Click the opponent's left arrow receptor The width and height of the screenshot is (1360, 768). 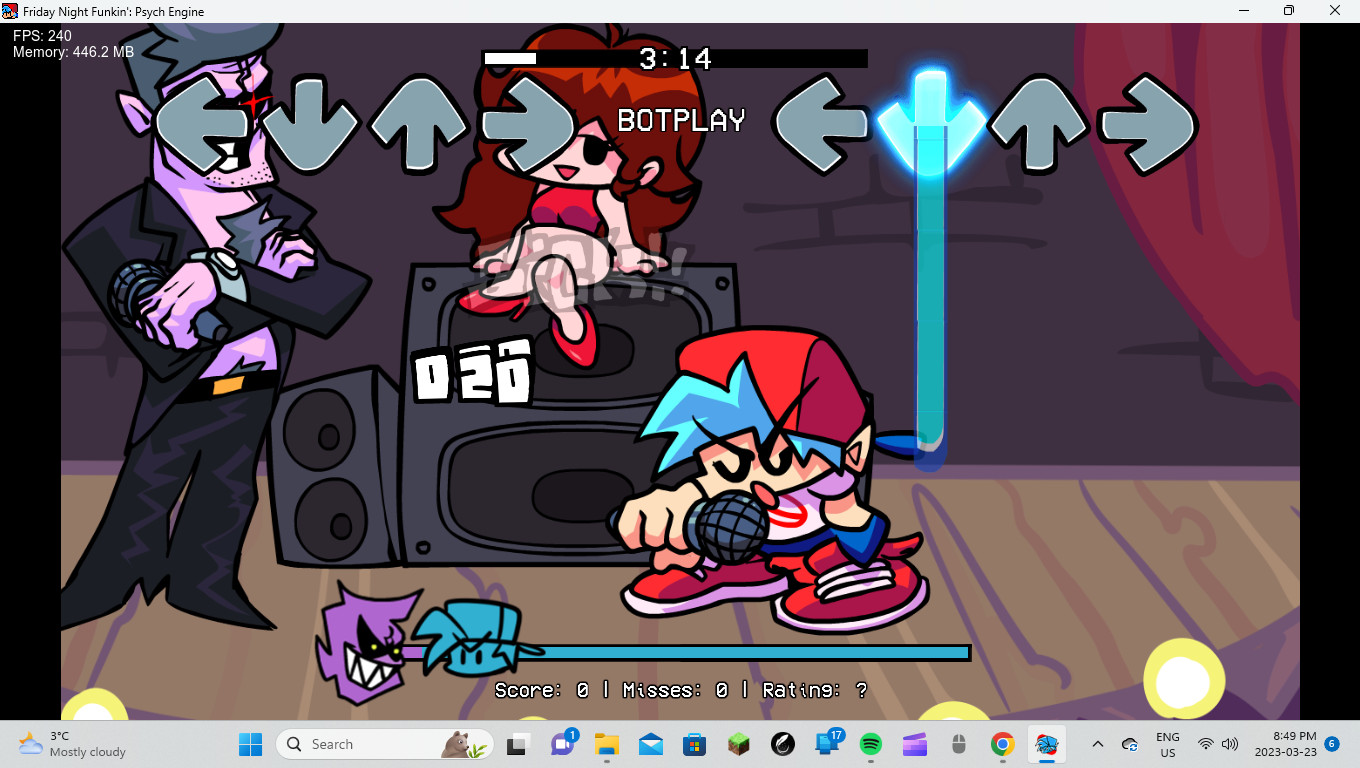pyautogui.click(x=202, y=123)
